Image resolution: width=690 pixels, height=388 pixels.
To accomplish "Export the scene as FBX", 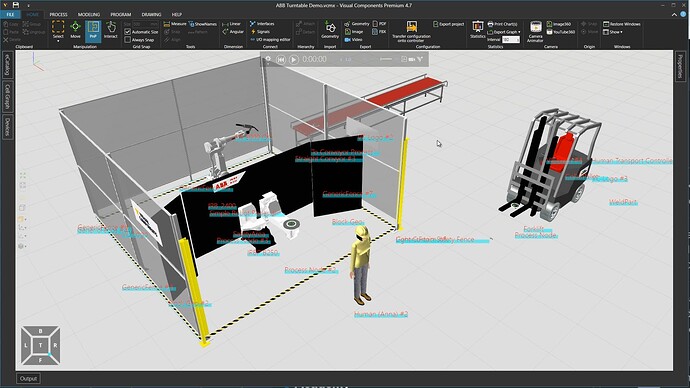I will pos(379,32).
